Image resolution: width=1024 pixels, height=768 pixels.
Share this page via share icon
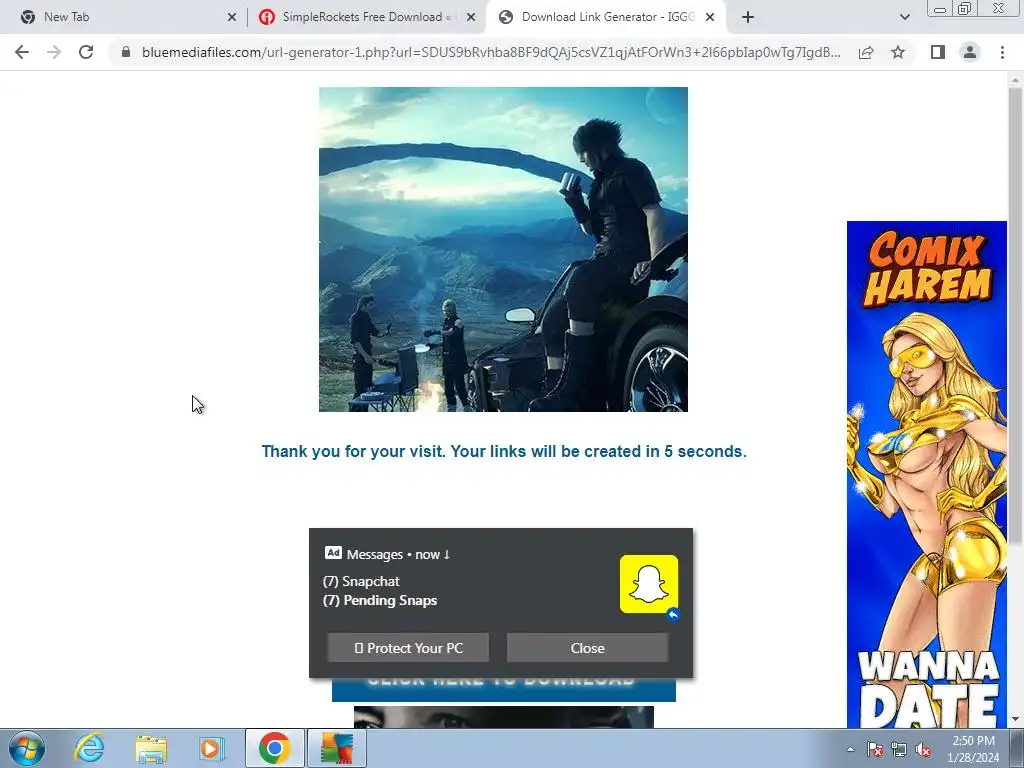click(x=866, y=52)
